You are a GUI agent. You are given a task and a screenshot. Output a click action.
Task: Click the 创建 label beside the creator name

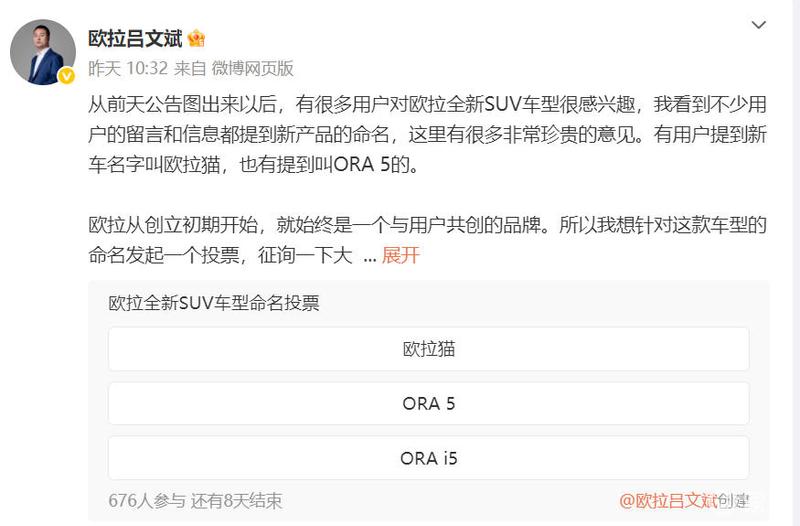734,500
